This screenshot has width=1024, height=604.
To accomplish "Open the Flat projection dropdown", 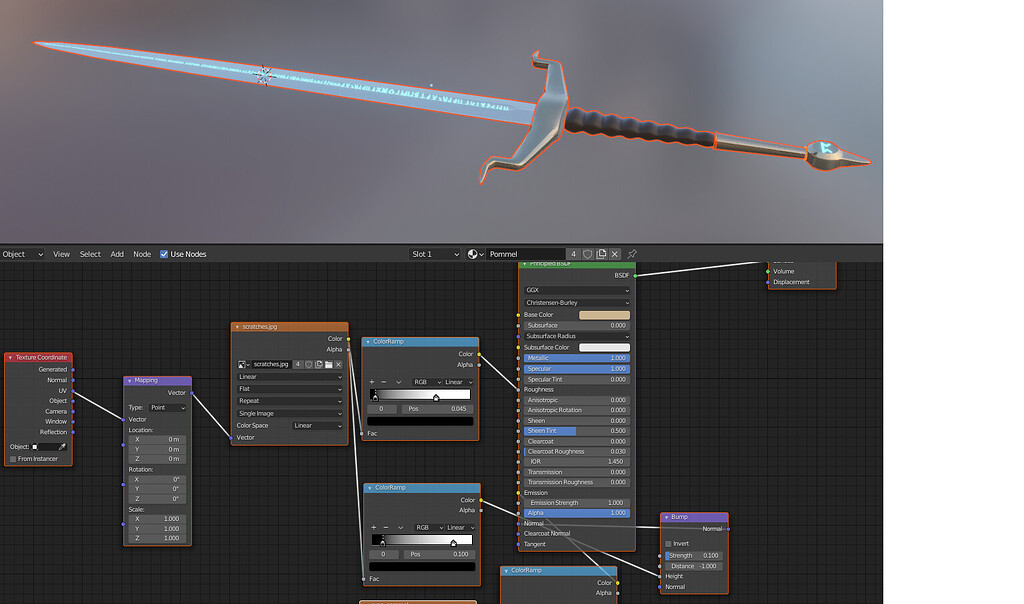I will coord(289,389).
